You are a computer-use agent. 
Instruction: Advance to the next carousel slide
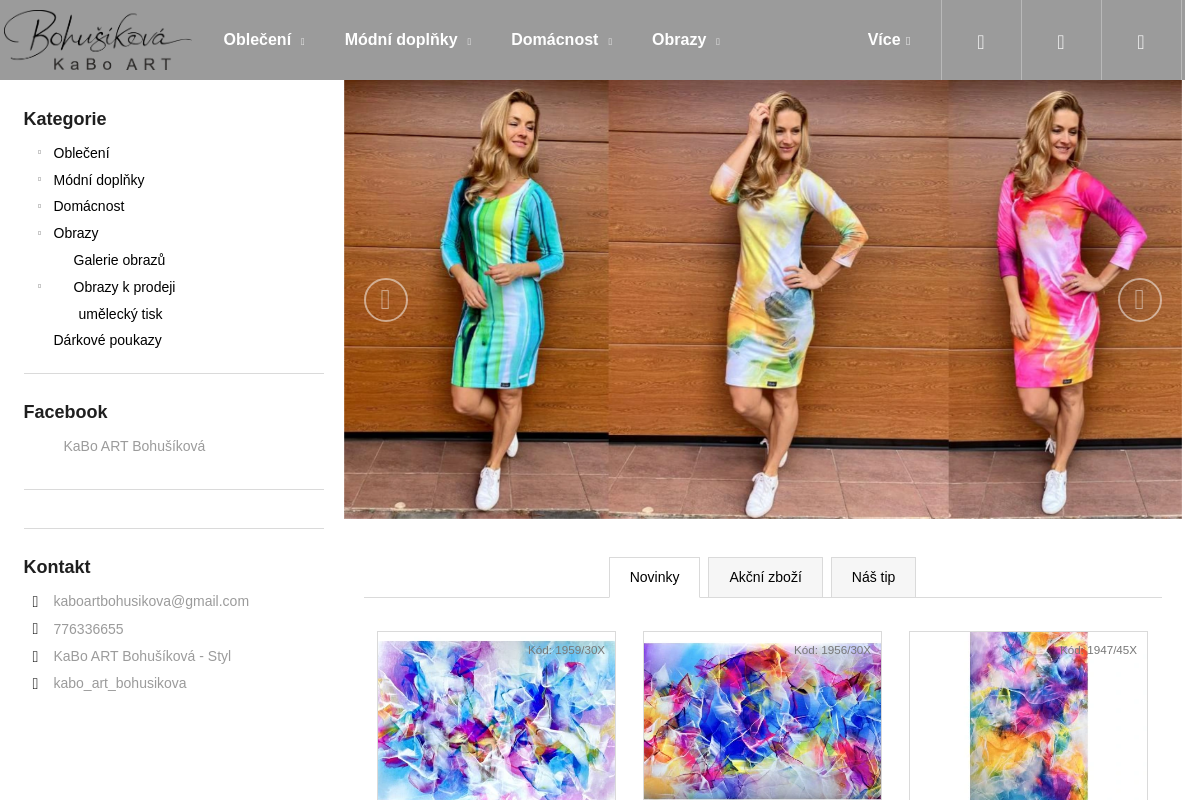[x=1139, y=300]
